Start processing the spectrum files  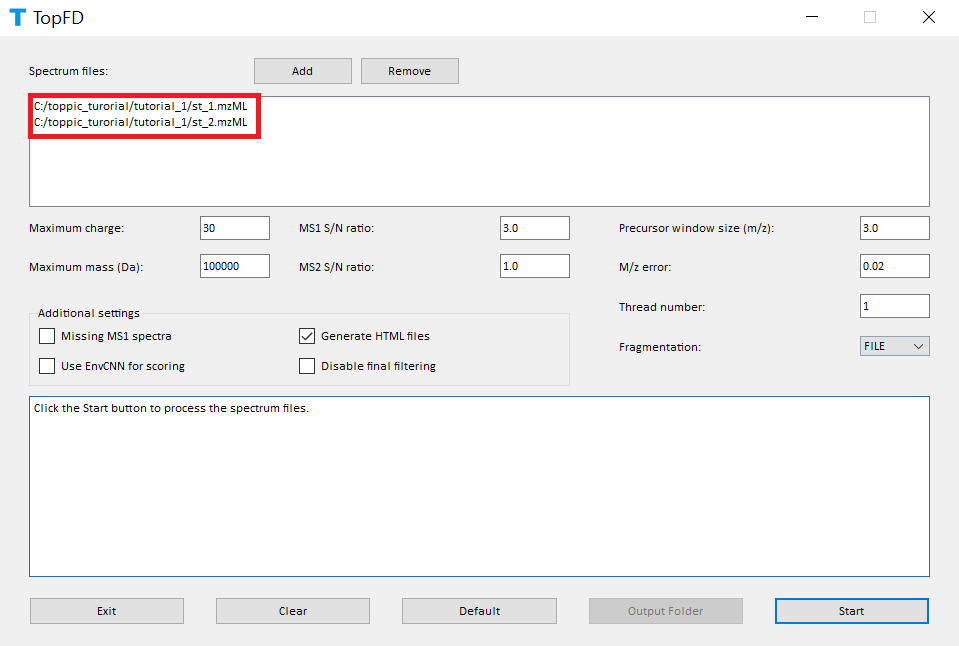(x=851, y=611)
